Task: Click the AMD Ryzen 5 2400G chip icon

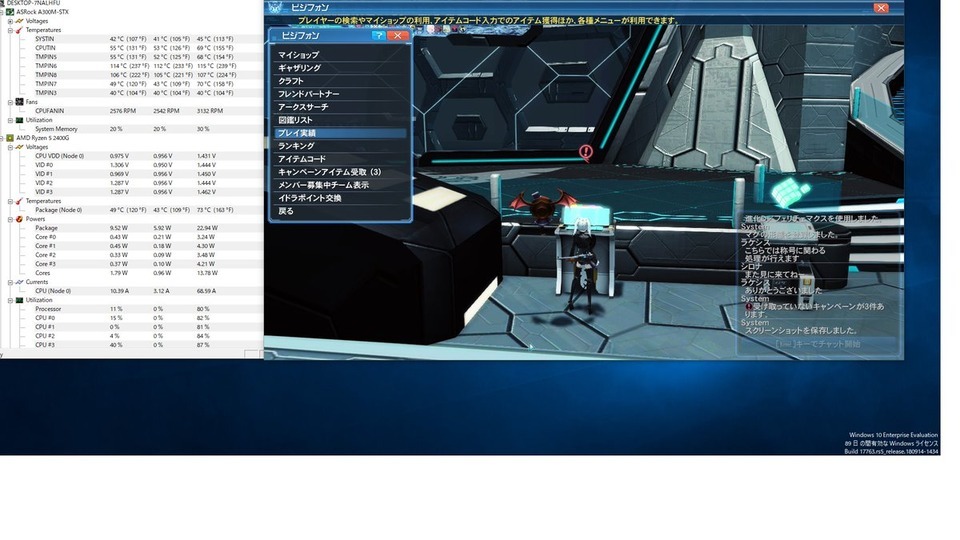Action: (x=10, y=138)
